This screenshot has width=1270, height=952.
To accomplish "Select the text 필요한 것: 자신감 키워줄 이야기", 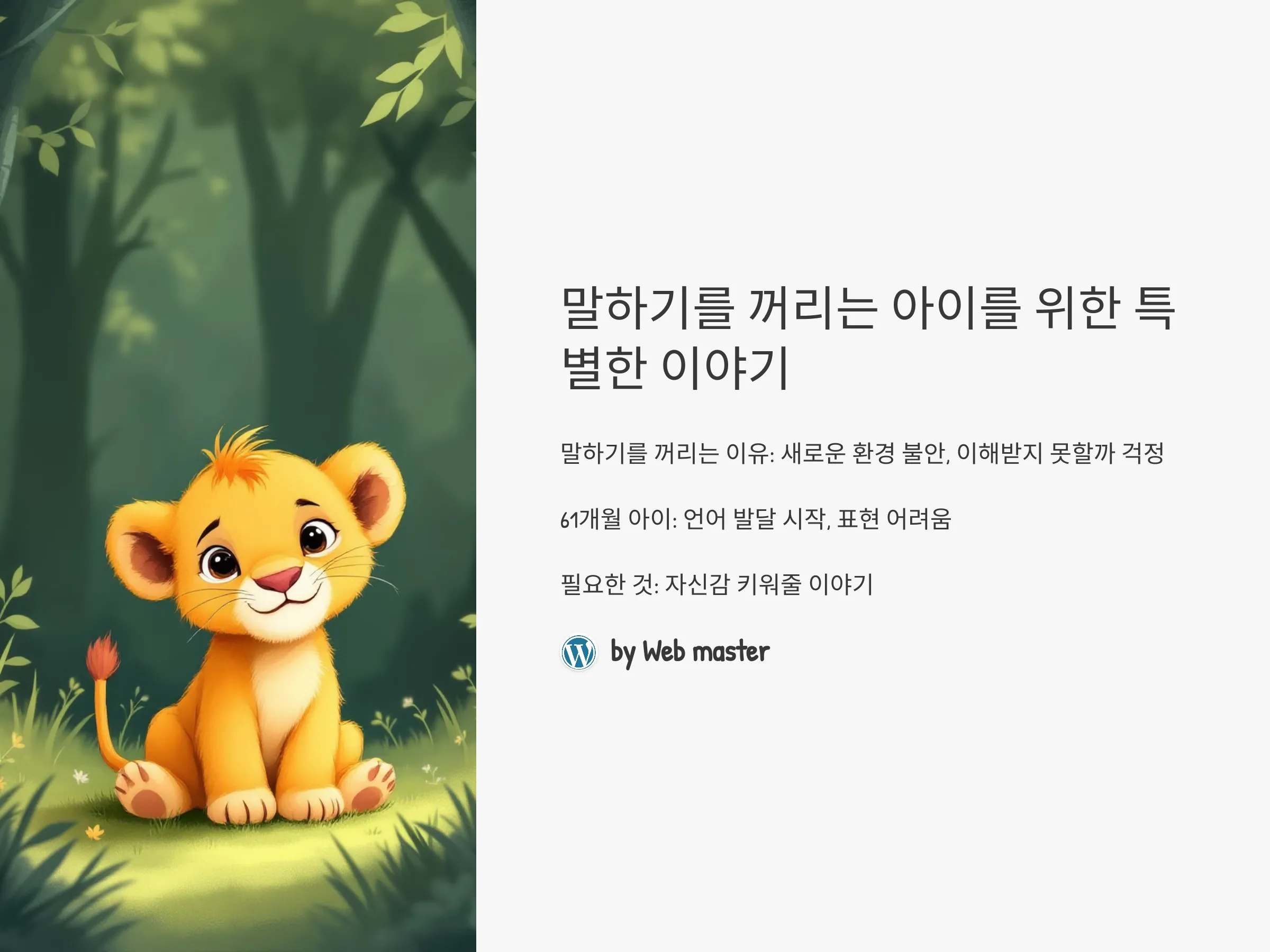I will pos(716,584).
